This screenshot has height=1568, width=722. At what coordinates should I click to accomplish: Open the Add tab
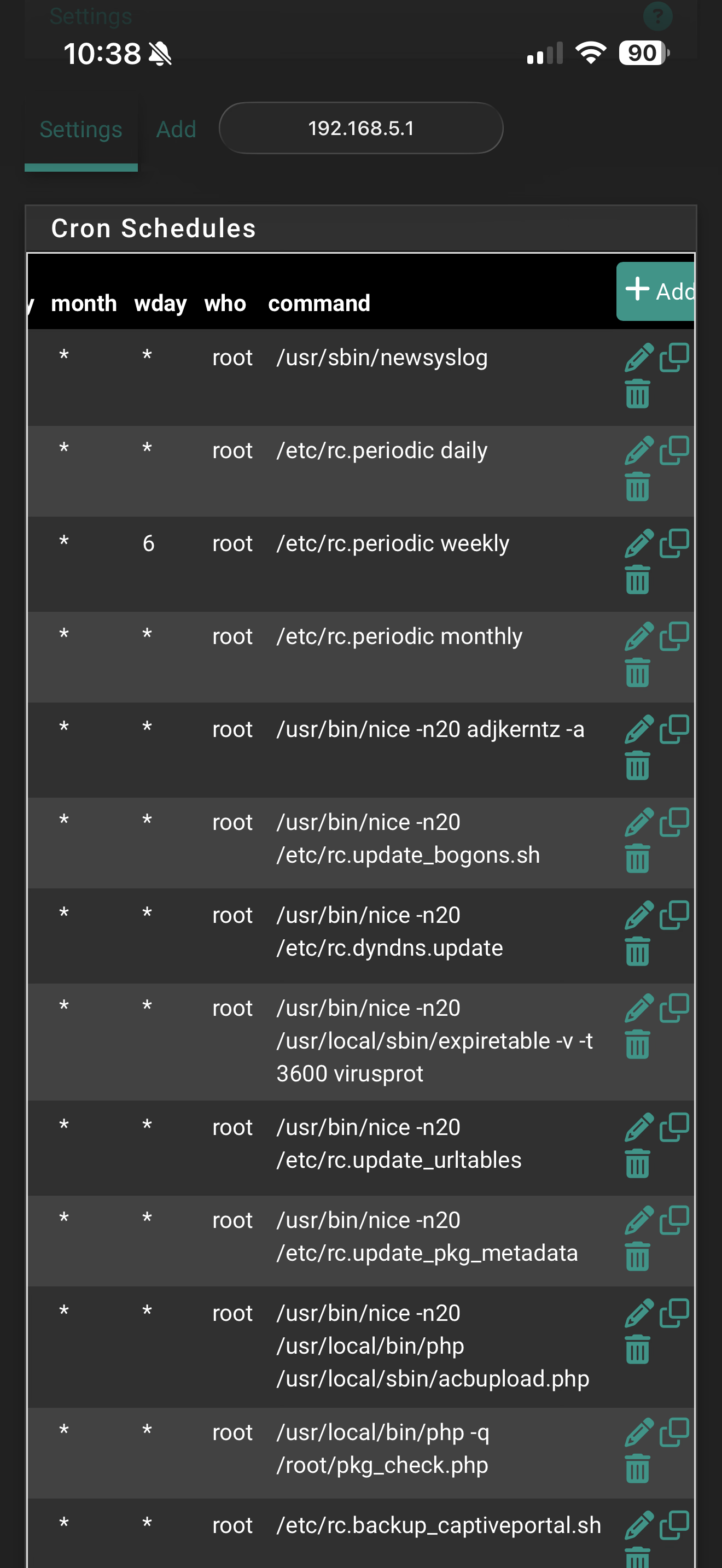(176, 130)
